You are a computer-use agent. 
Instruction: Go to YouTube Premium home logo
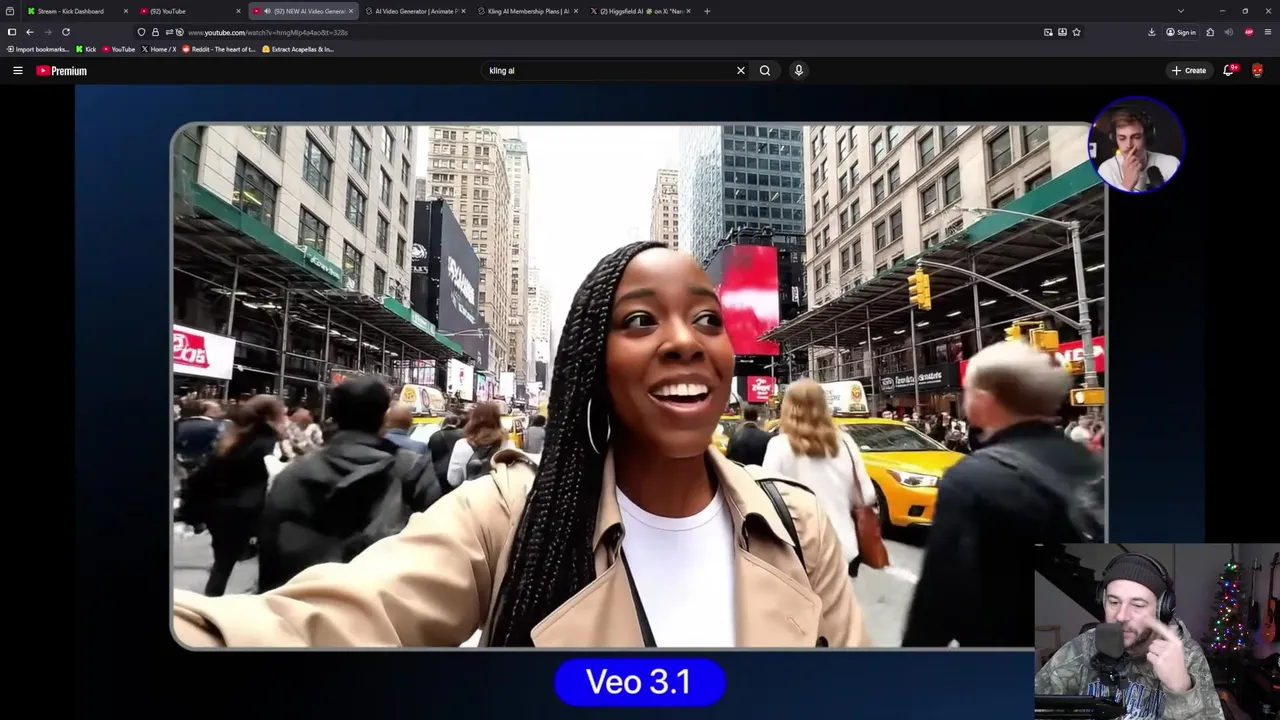tap(61, 71)
